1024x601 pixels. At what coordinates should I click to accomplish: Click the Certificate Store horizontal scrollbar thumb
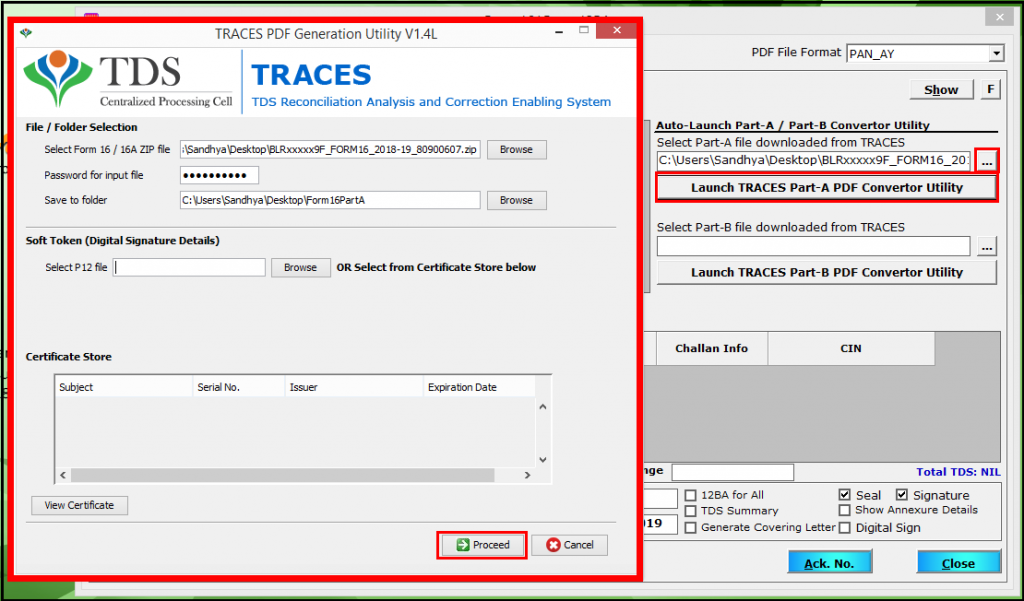coord(283,475)
